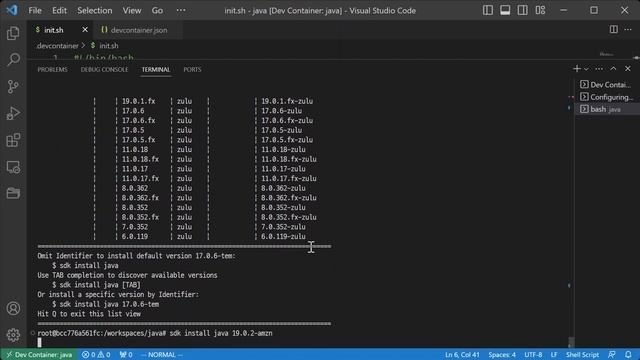Viewport: 640px width, 360px height.
Task: Switch to the DEBUG CONSOLE panel tab
Action: point(104,69)
